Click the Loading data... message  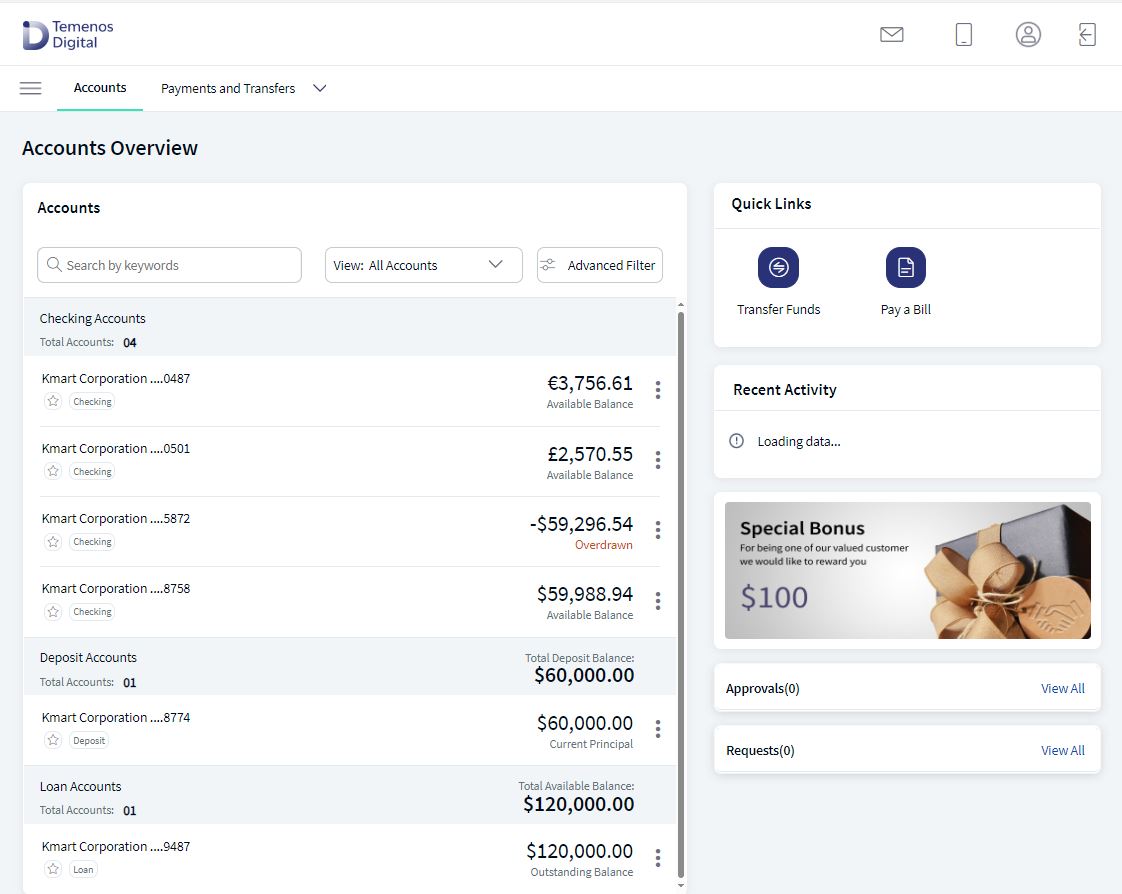click(799, 442)
